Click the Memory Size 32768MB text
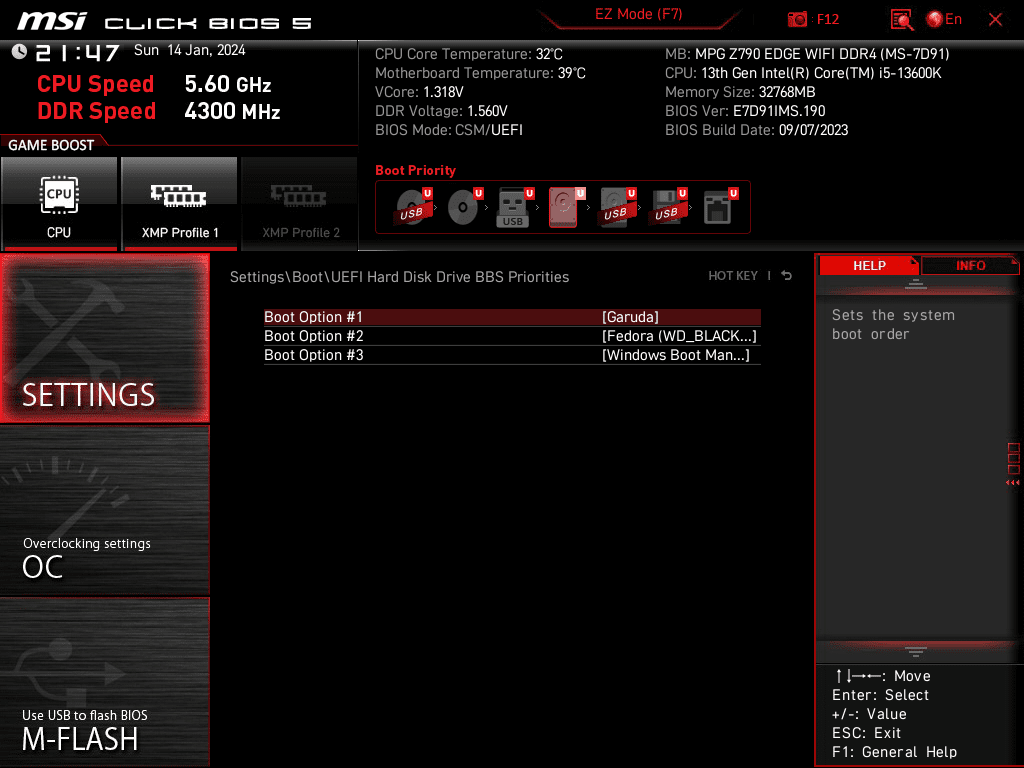The image size is (1024, 768). (740, 92)
